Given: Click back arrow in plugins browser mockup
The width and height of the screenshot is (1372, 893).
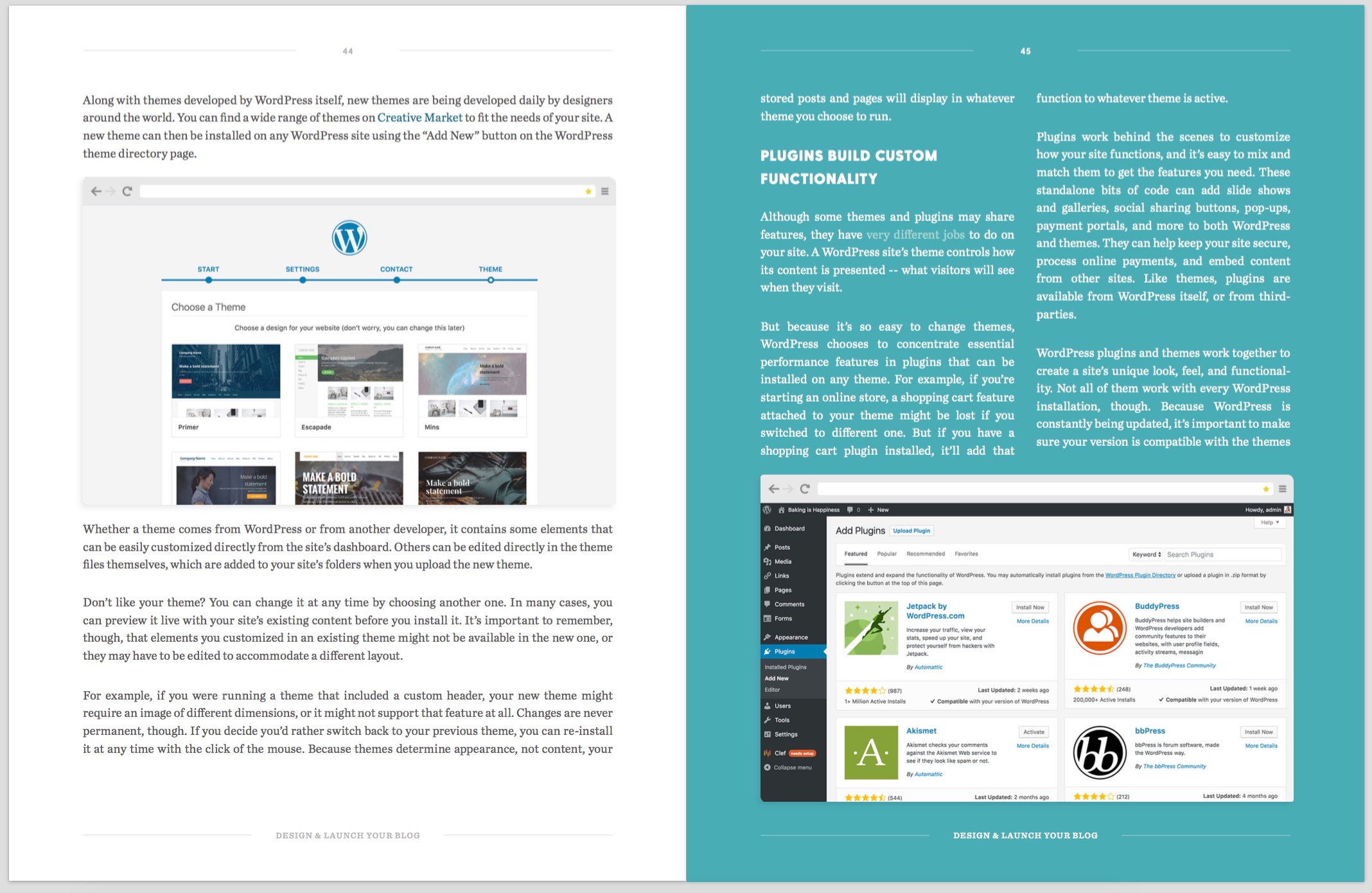Looking at the screenshot, I should [774, 489].
